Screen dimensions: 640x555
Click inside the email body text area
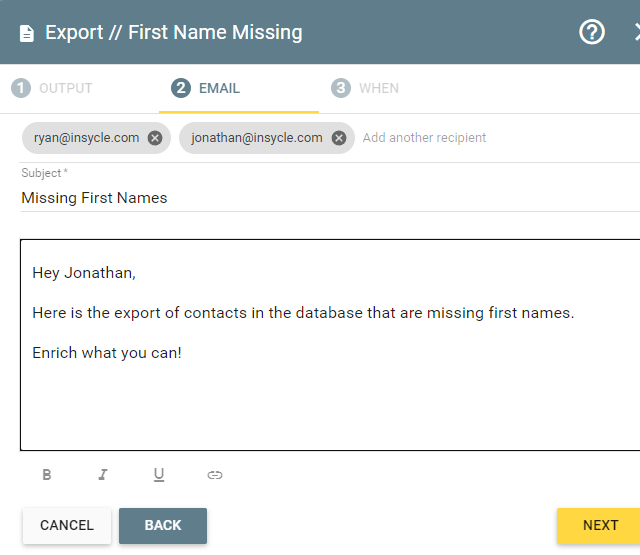pyautogui.click(x=330, y=345)
